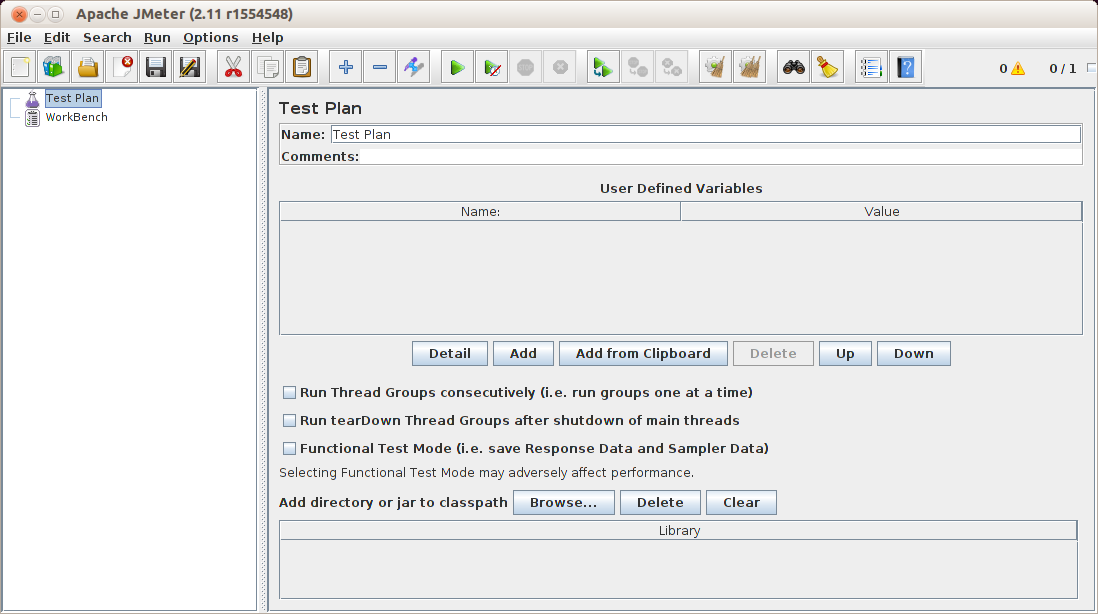The width and height of the screenshot is (1098, 614).
Task: Open the Help menu
Action: (x=267, y=38)
